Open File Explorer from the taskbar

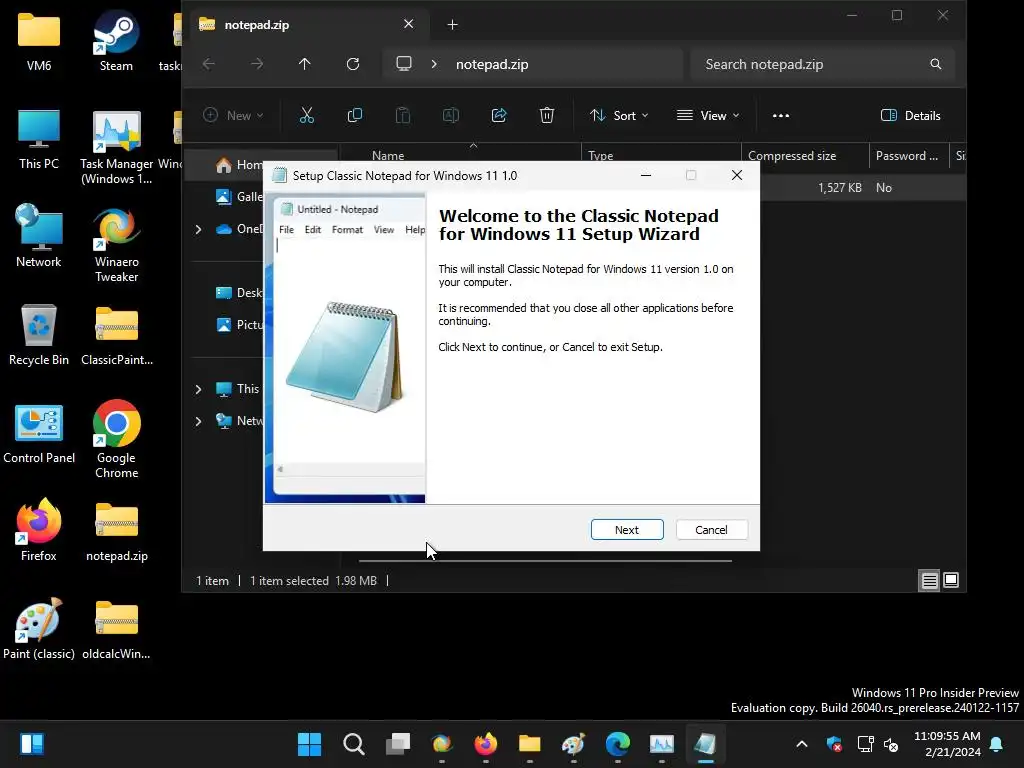point(530,743)
